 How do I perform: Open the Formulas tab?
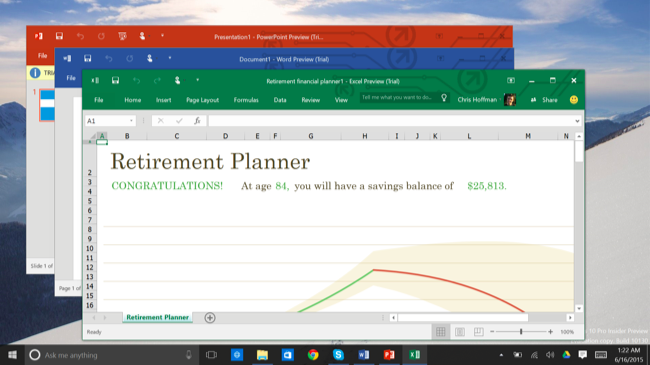(246, 100)
